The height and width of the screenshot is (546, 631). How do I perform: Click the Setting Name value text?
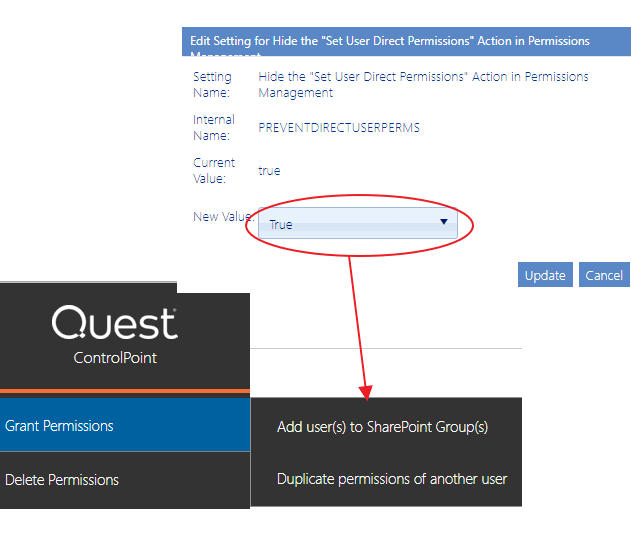click(423, 84)
